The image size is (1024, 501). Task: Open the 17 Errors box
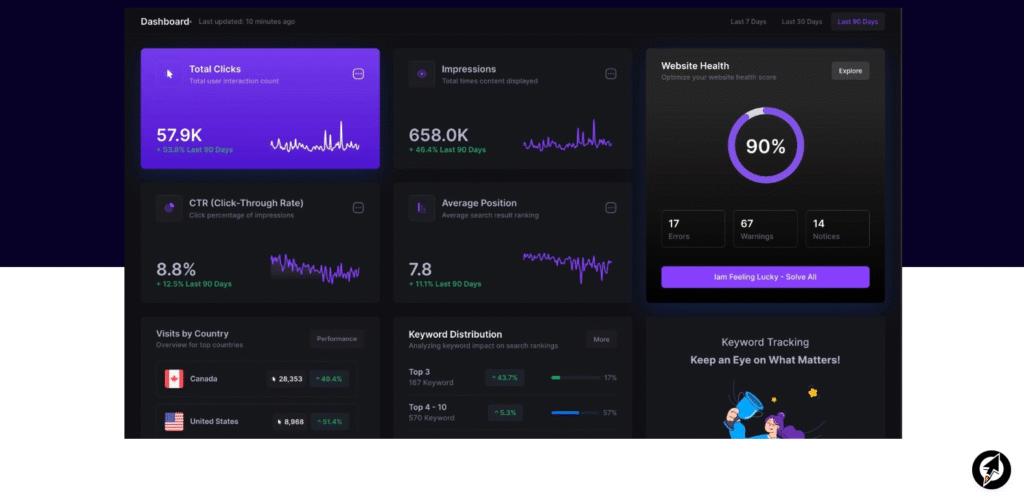693,229
